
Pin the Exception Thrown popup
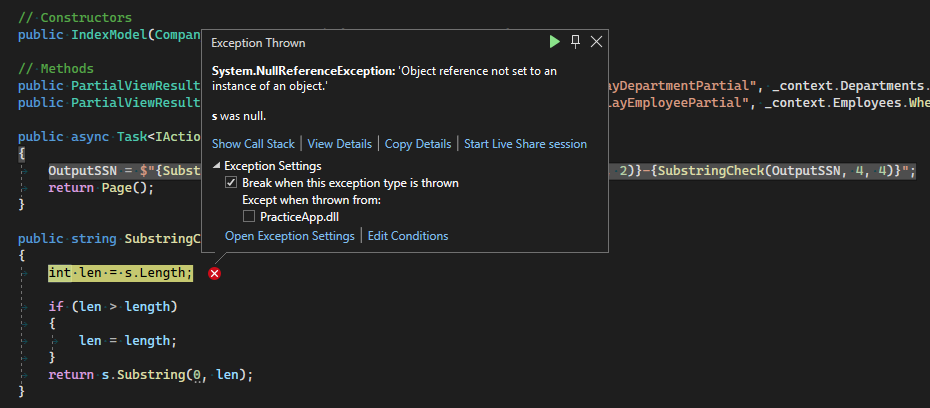pyautogui.click(x=576, y=42)
